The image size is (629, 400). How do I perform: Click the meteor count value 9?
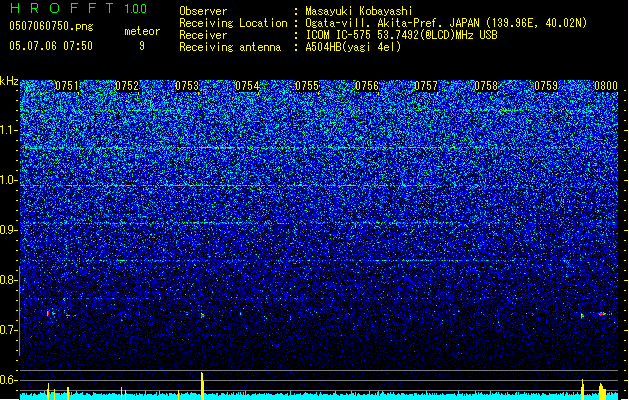(x=142, y=46)
